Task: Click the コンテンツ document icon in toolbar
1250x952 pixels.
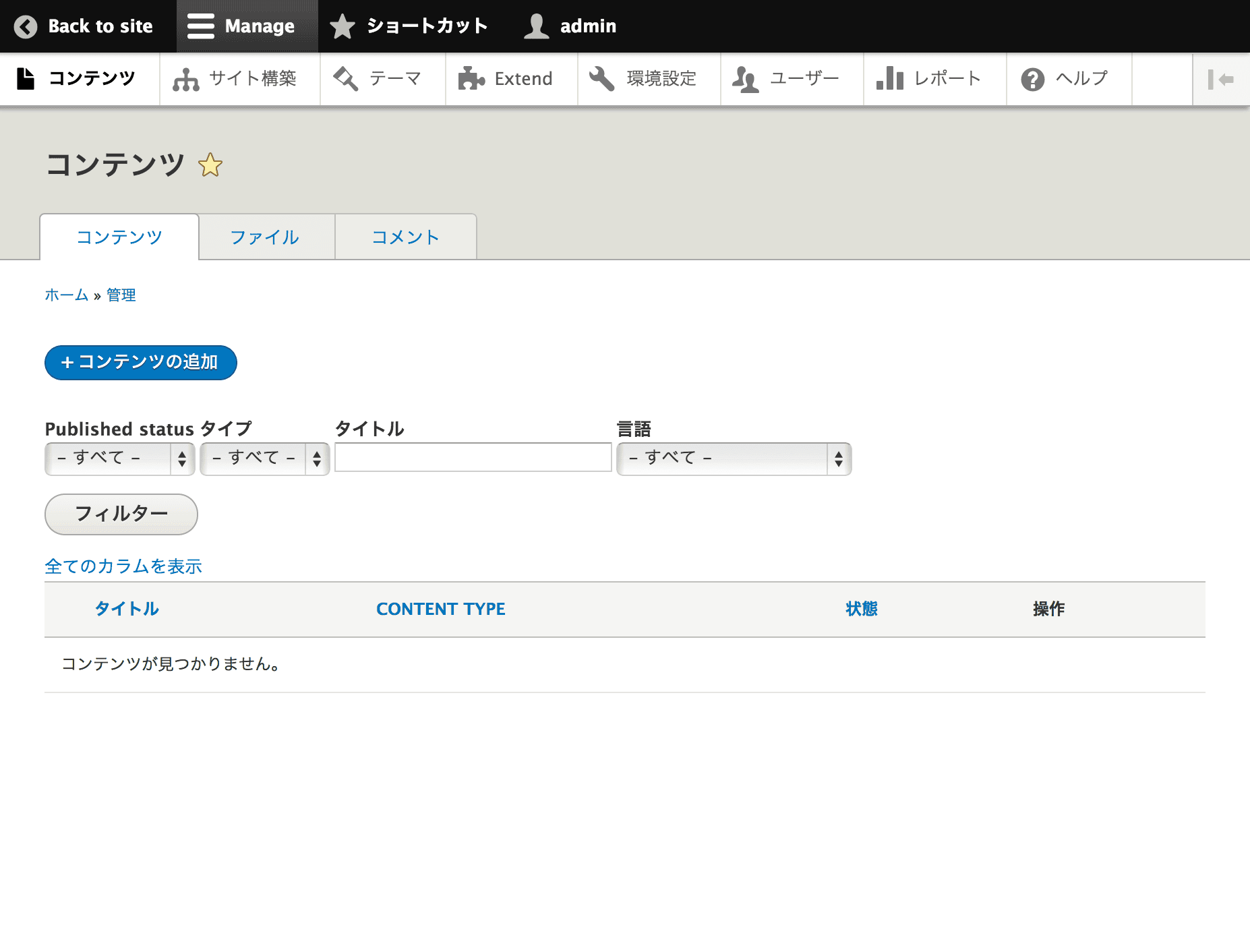Action: point(26,78)
